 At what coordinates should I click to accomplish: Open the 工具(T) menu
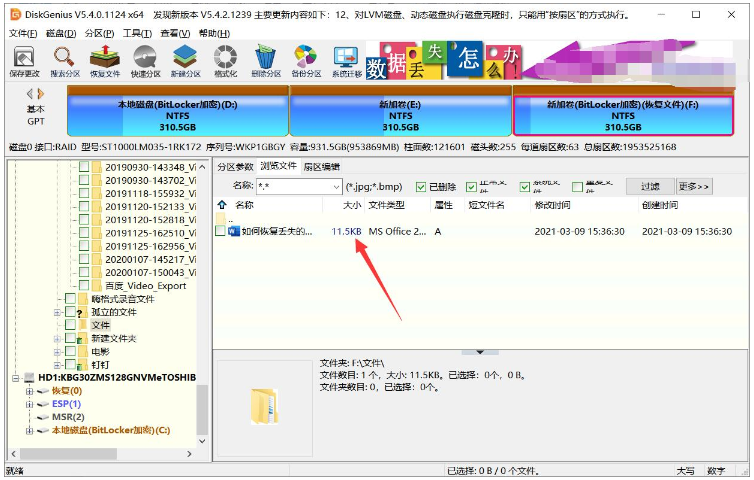(138, 33)
